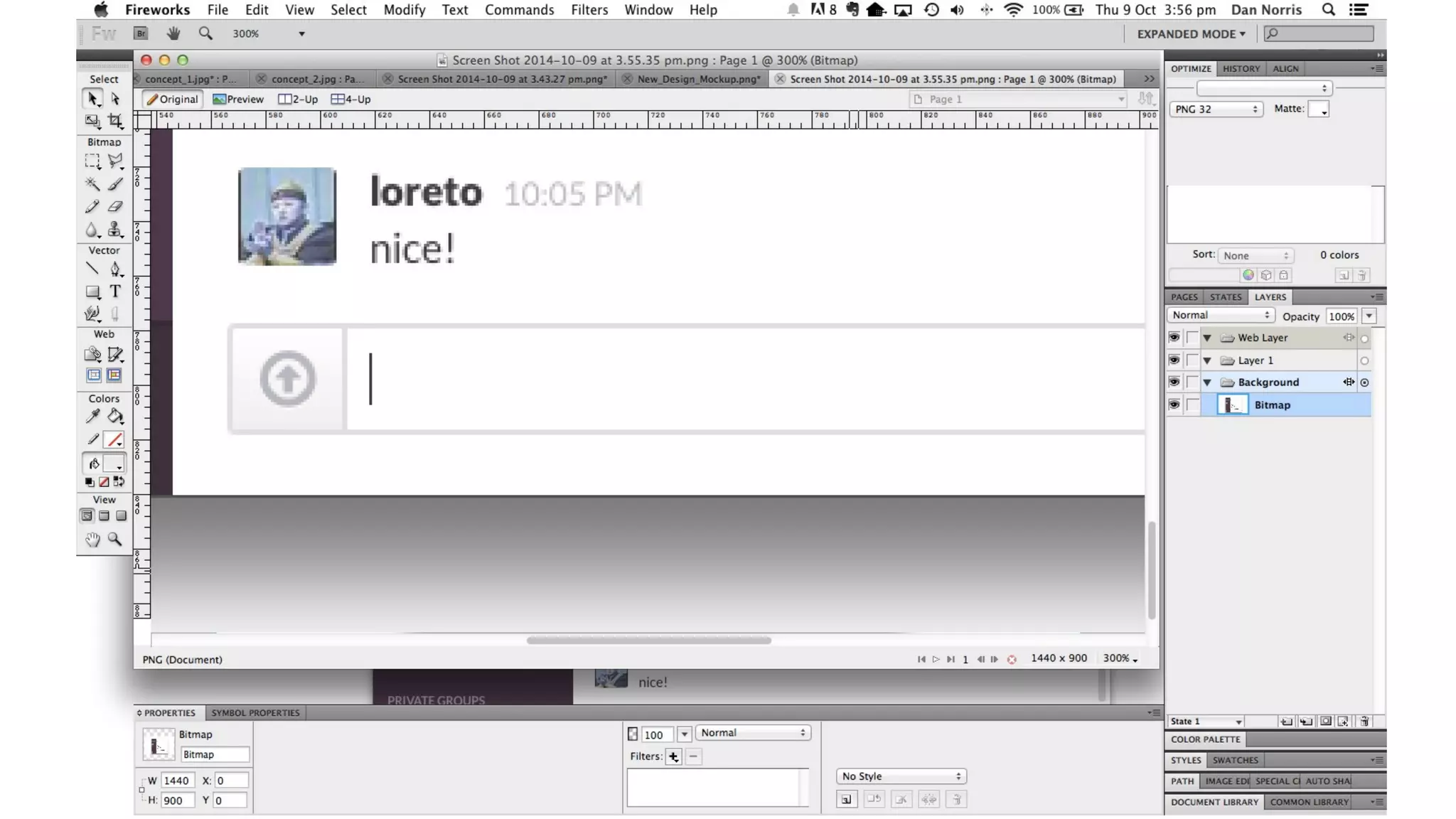Toggle visibility of Layer 1

1174,360
